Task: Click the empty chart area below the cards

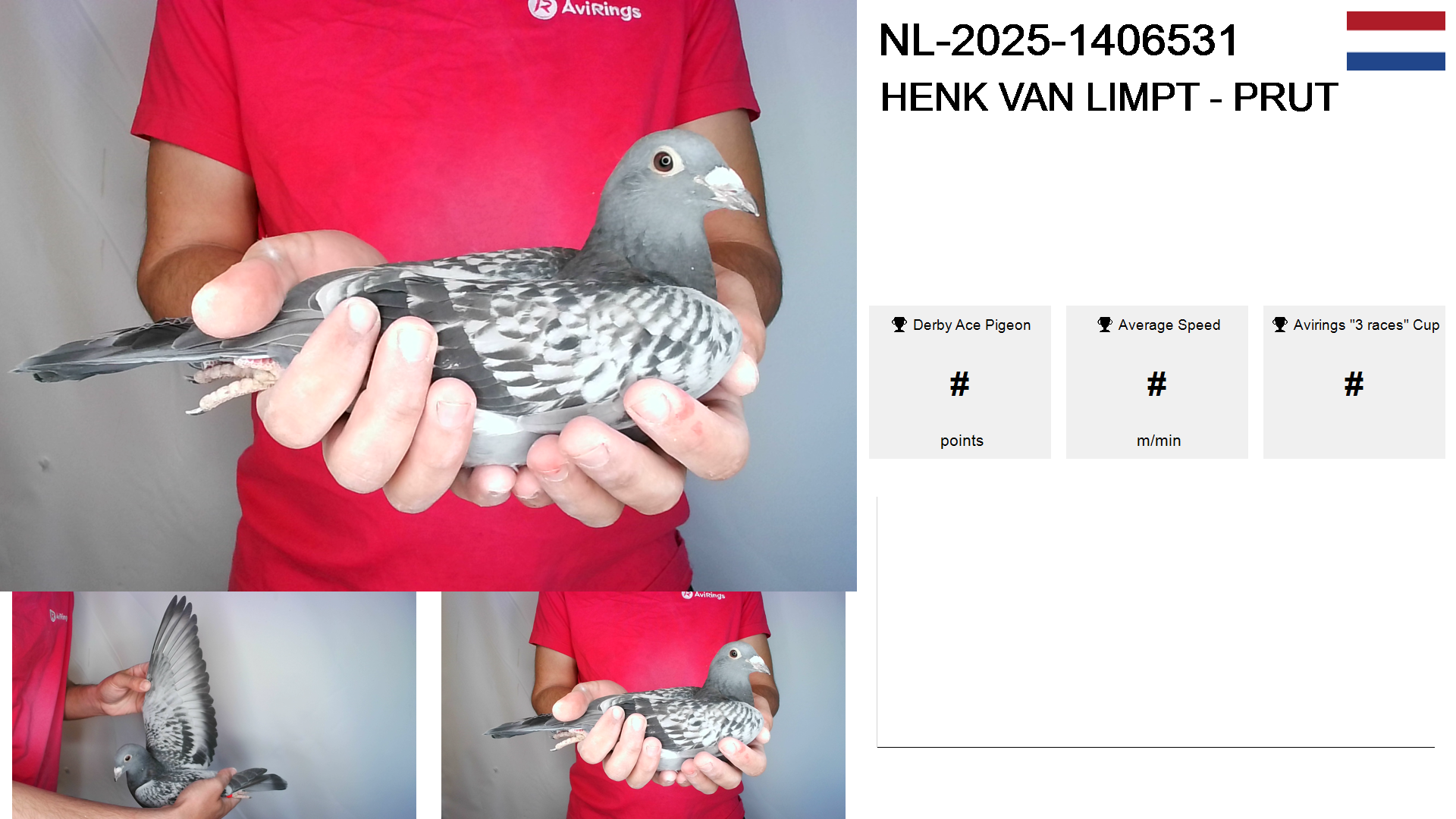Action: [x=1156, y=622]
